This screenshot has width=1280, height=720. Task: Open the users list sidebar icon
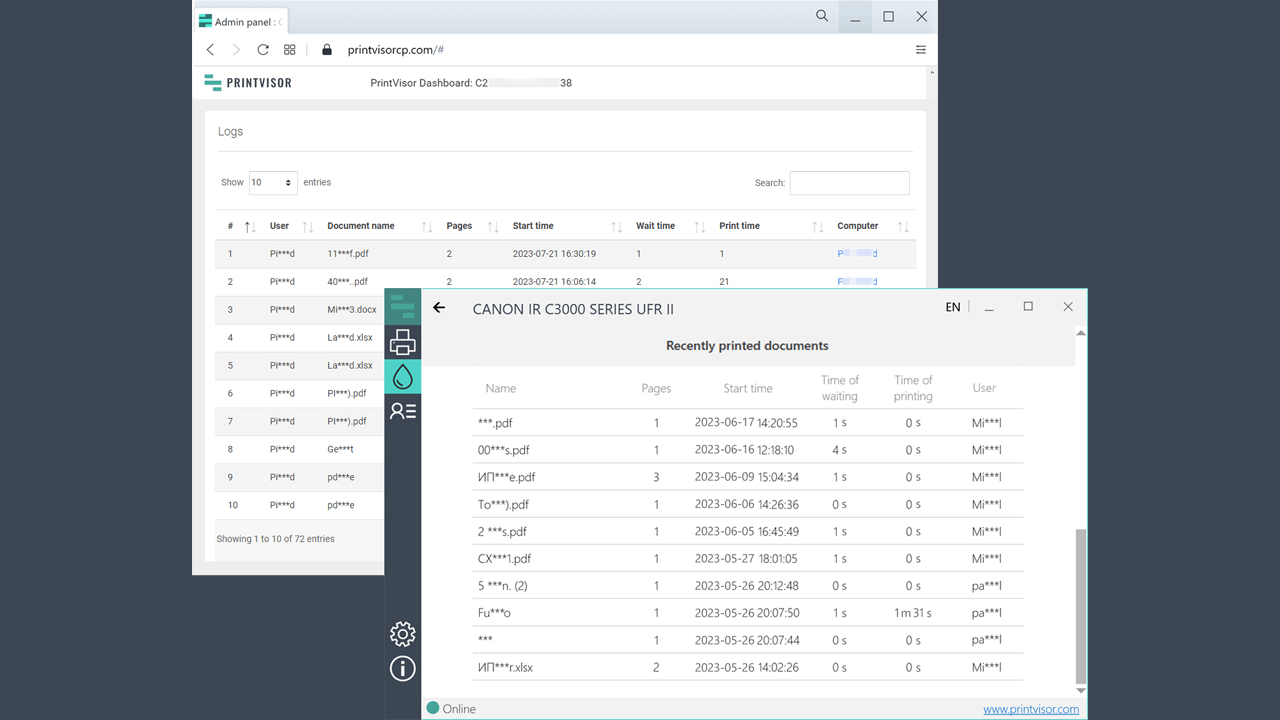pyautogui.click(x=403, y=411)
